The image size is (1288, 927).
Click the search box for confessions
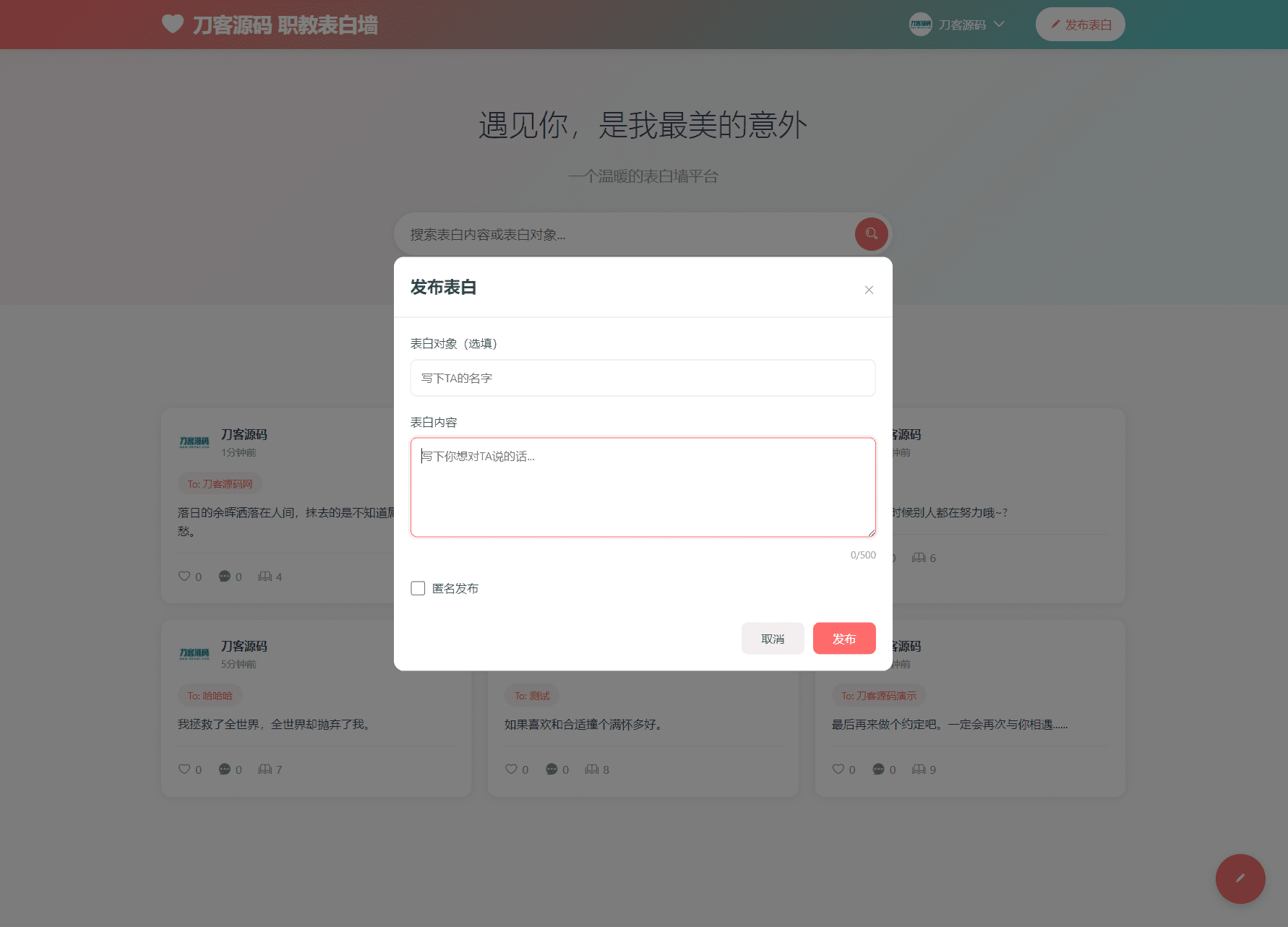tap(622, 234)
